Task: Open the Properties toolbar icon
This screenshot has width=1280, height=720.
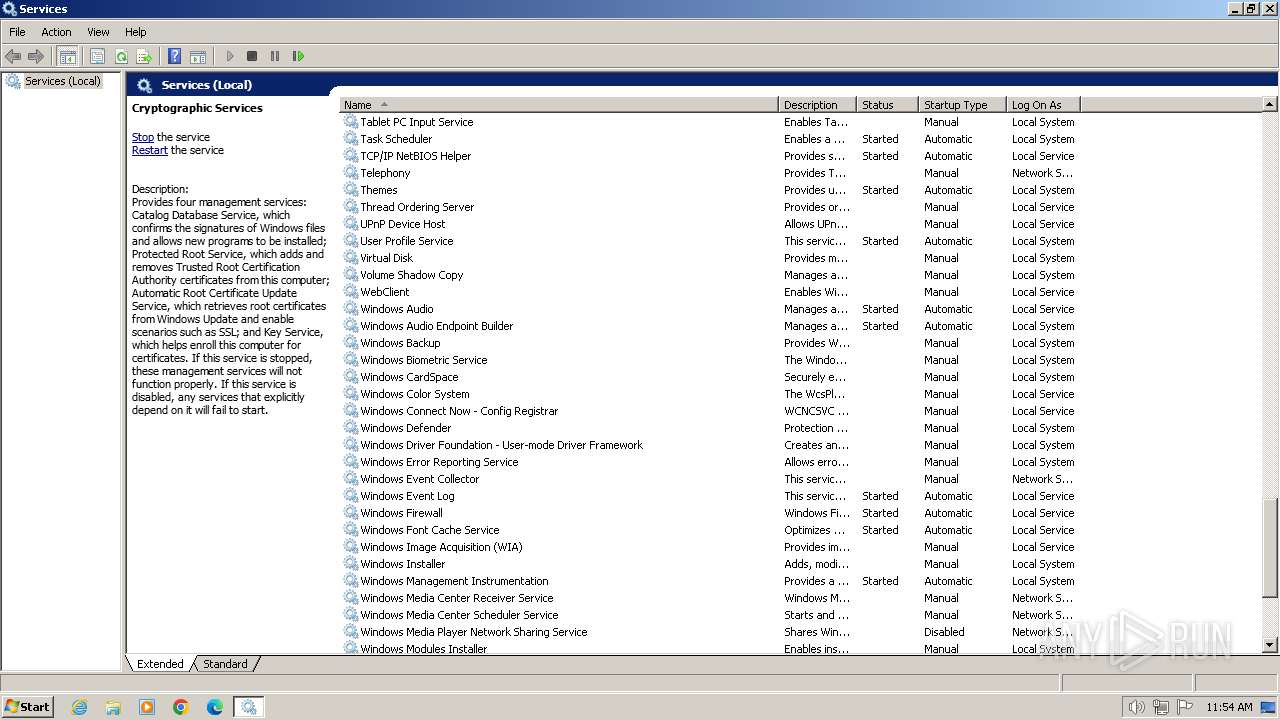Action: click(97, 56)
